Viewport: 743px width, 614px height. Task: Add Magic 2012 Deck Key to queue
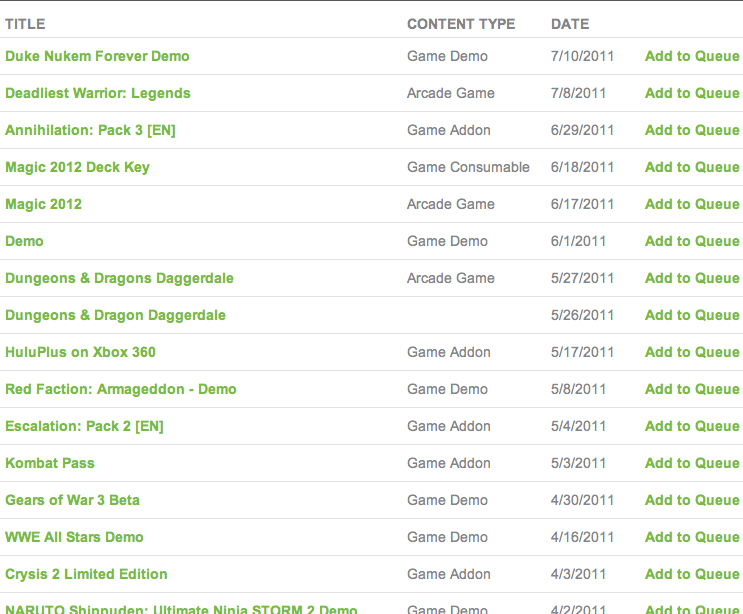pos(692,167)
